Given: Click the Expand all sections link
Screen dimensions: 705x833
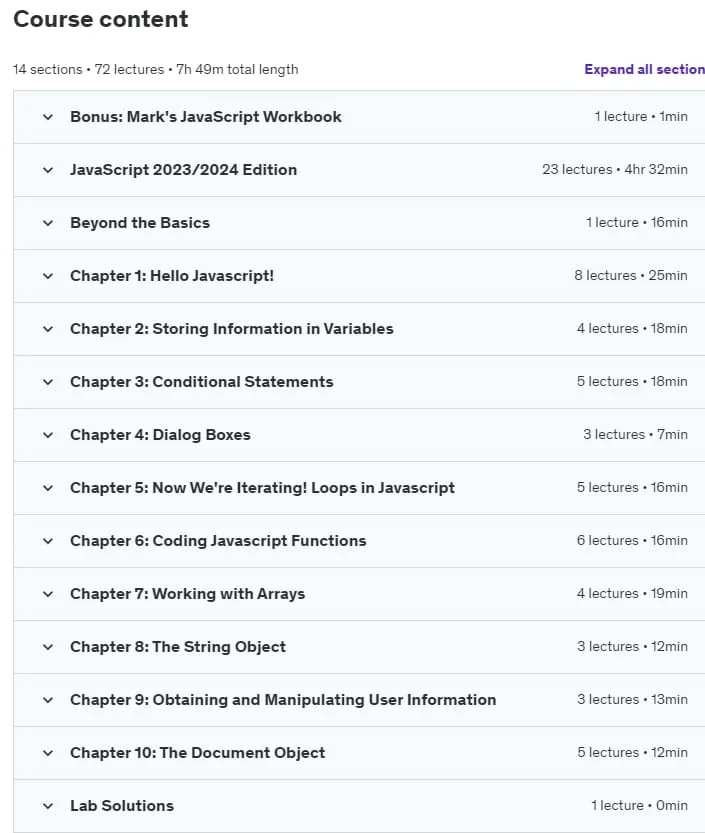Looking at the screenshot, I should pyautogui.click(x=644, y=70).
